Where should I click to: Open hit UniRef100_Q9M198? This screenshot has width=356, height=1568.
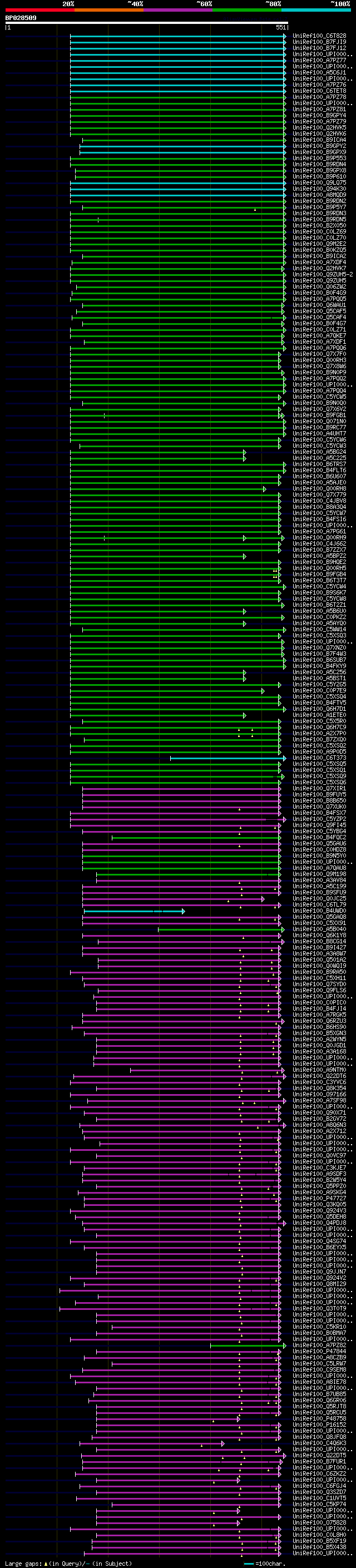point(319,874)
